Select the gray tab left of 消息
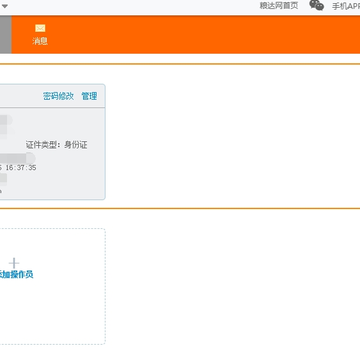This screenshot has width=360, height=360. pyautogui.click(x=5, y=34)
